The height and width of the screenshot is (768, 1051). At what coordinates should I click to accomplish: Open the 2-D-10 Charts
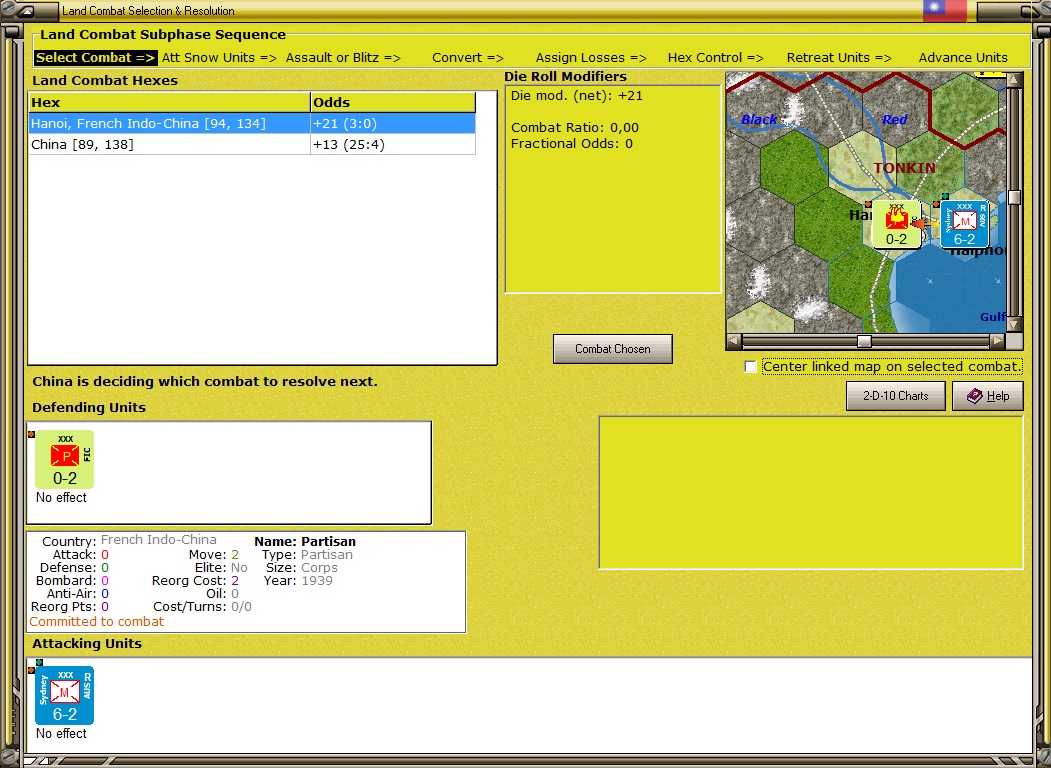(895, 396)
